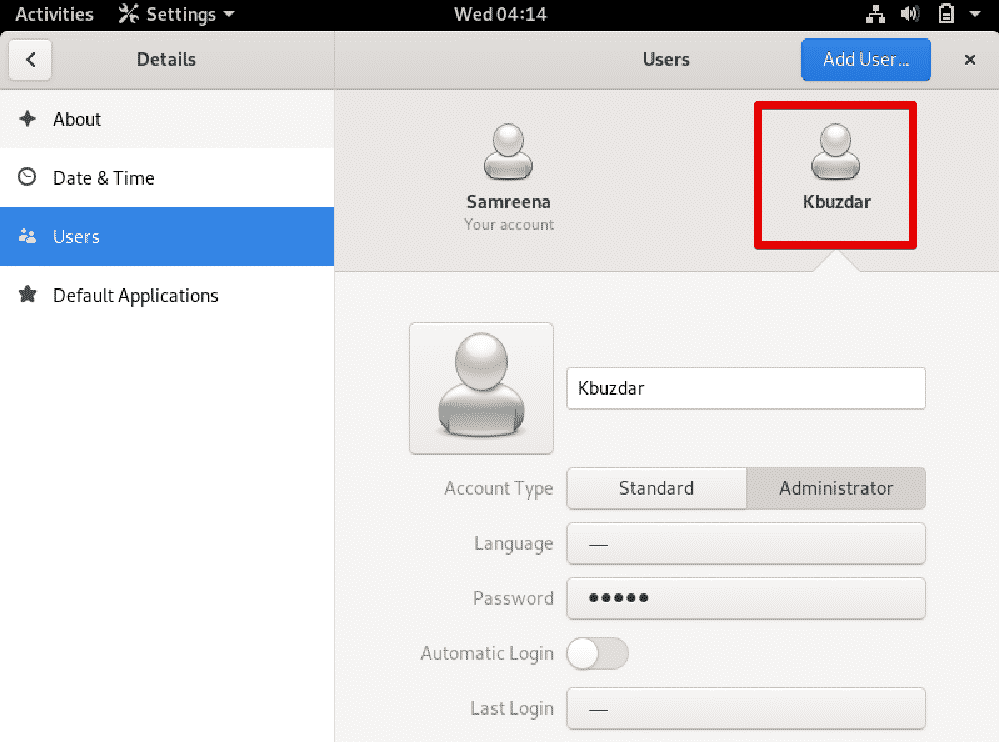The image size is (999, 742).
Task: Select the Samreena user avatar
Action: [508, 152]
